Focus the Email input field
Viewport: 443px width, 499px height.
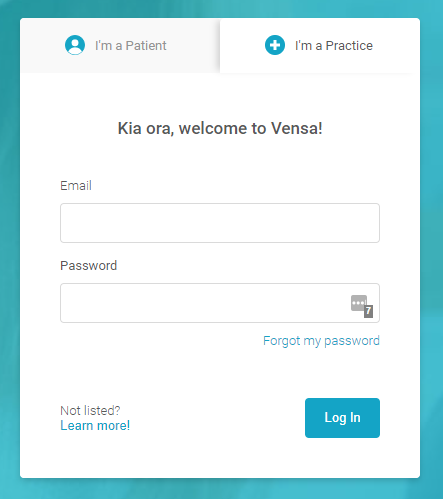click(x=220, y=223)
